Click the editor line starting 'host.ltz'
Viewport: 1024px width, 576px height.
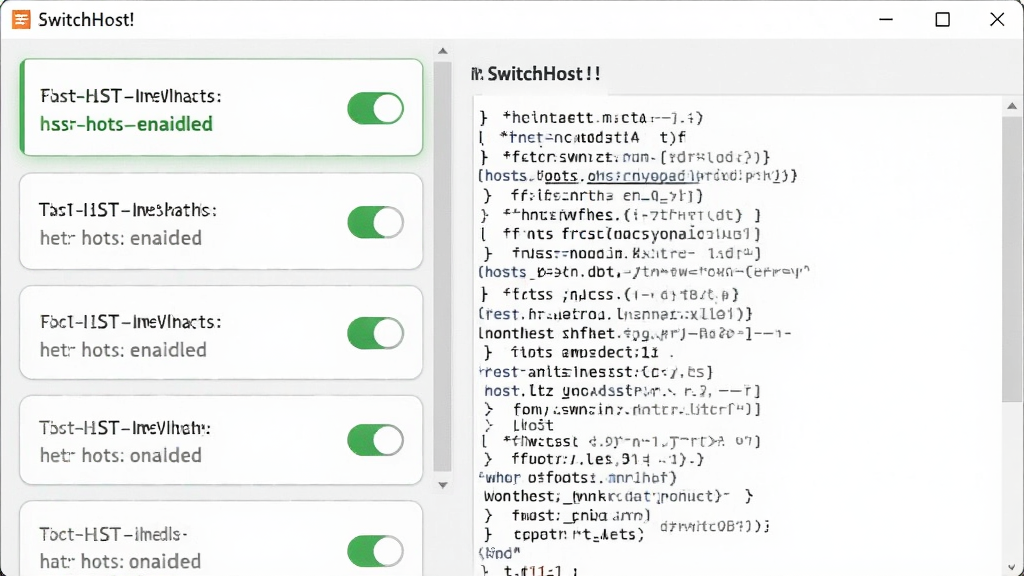point(622,391)
